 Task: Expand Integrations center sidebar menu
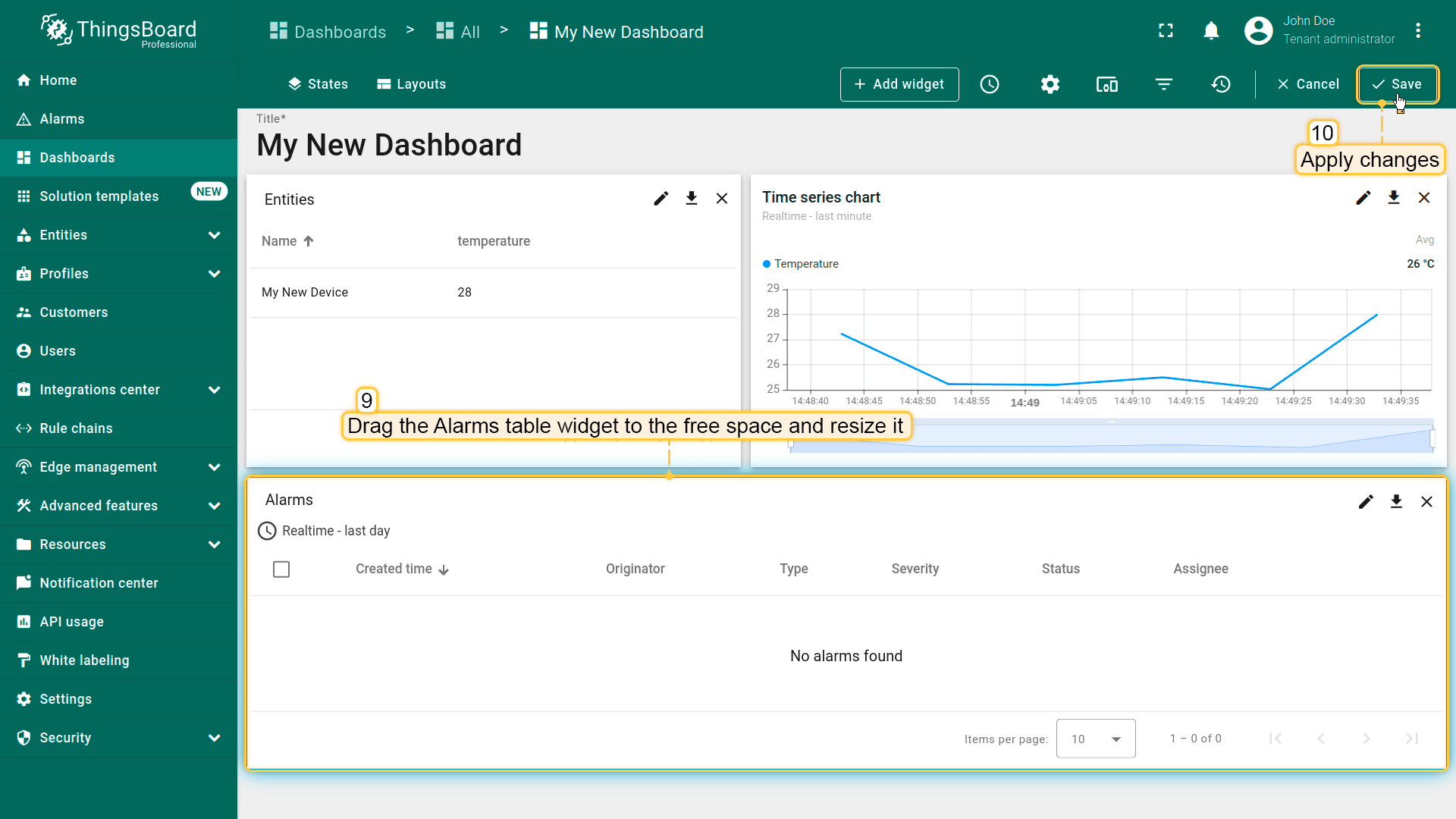118,390
